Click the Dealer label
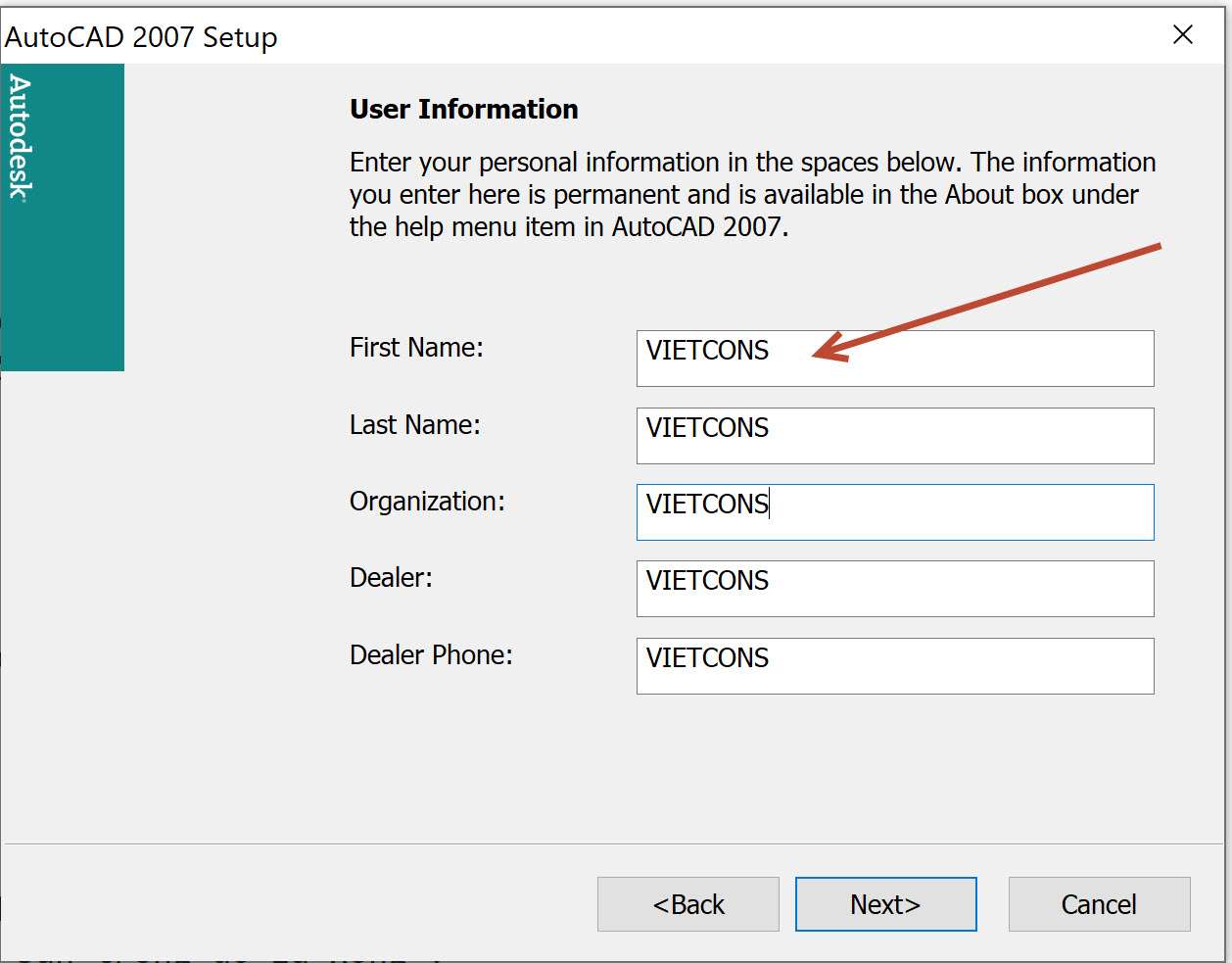Screen dimensions: 1232x963 point(391,578)
